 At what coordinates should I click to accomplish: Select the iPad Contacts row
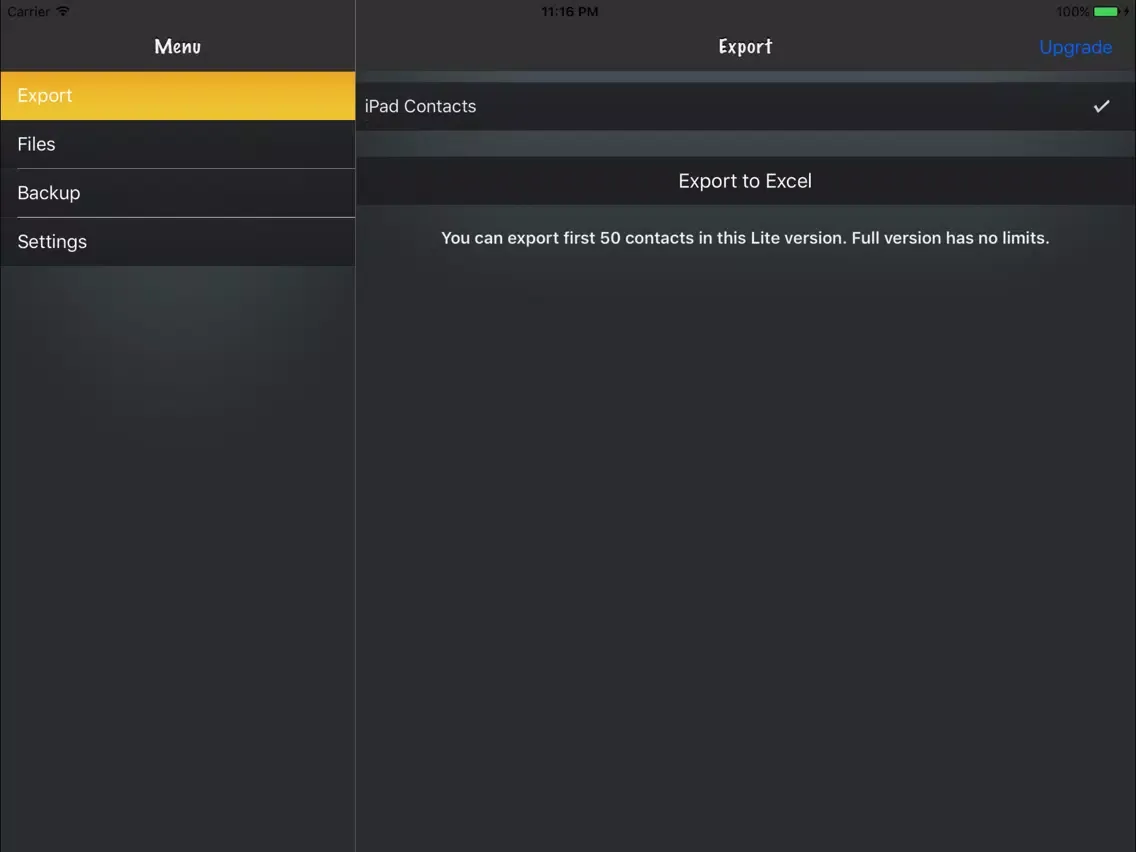tap(746, 106)
